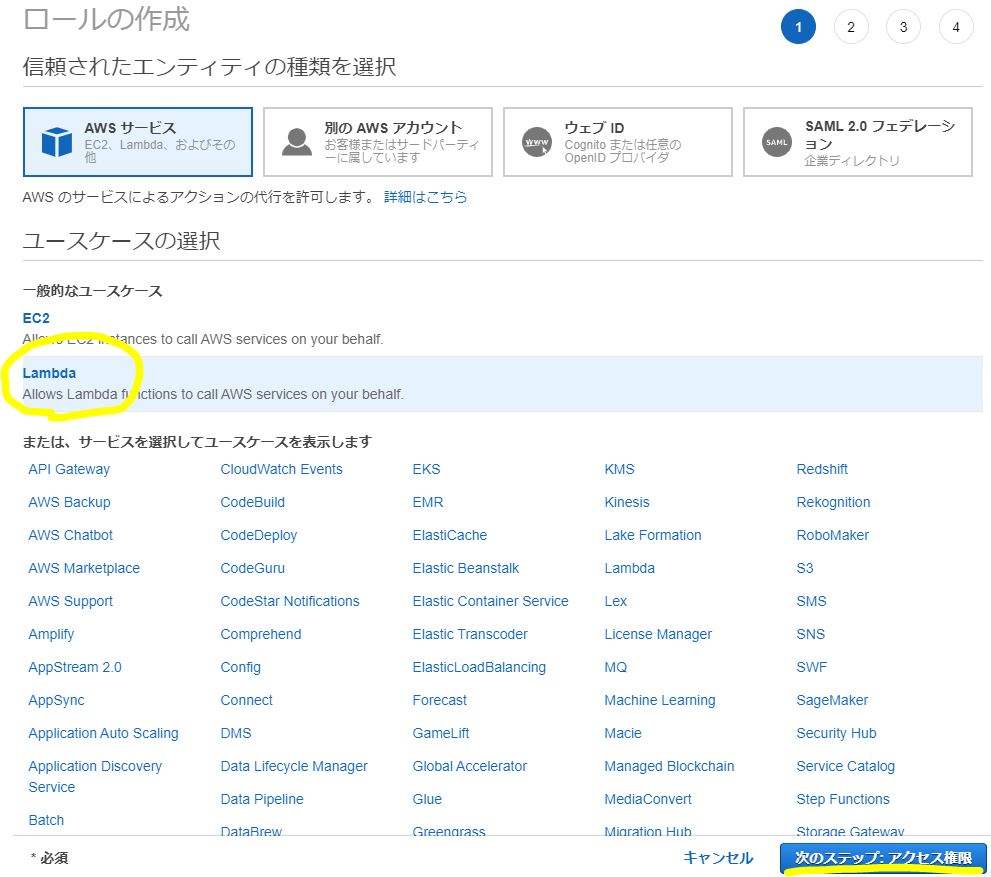Choose the ウェブ ID entity card
This screenshot has height=877, width=991.
click(x=618, y=142)
